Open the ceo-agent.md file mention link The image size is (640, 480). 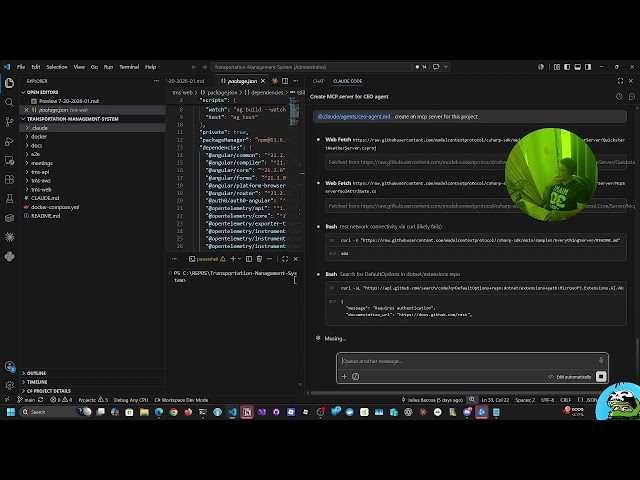(x=353, y=116)
